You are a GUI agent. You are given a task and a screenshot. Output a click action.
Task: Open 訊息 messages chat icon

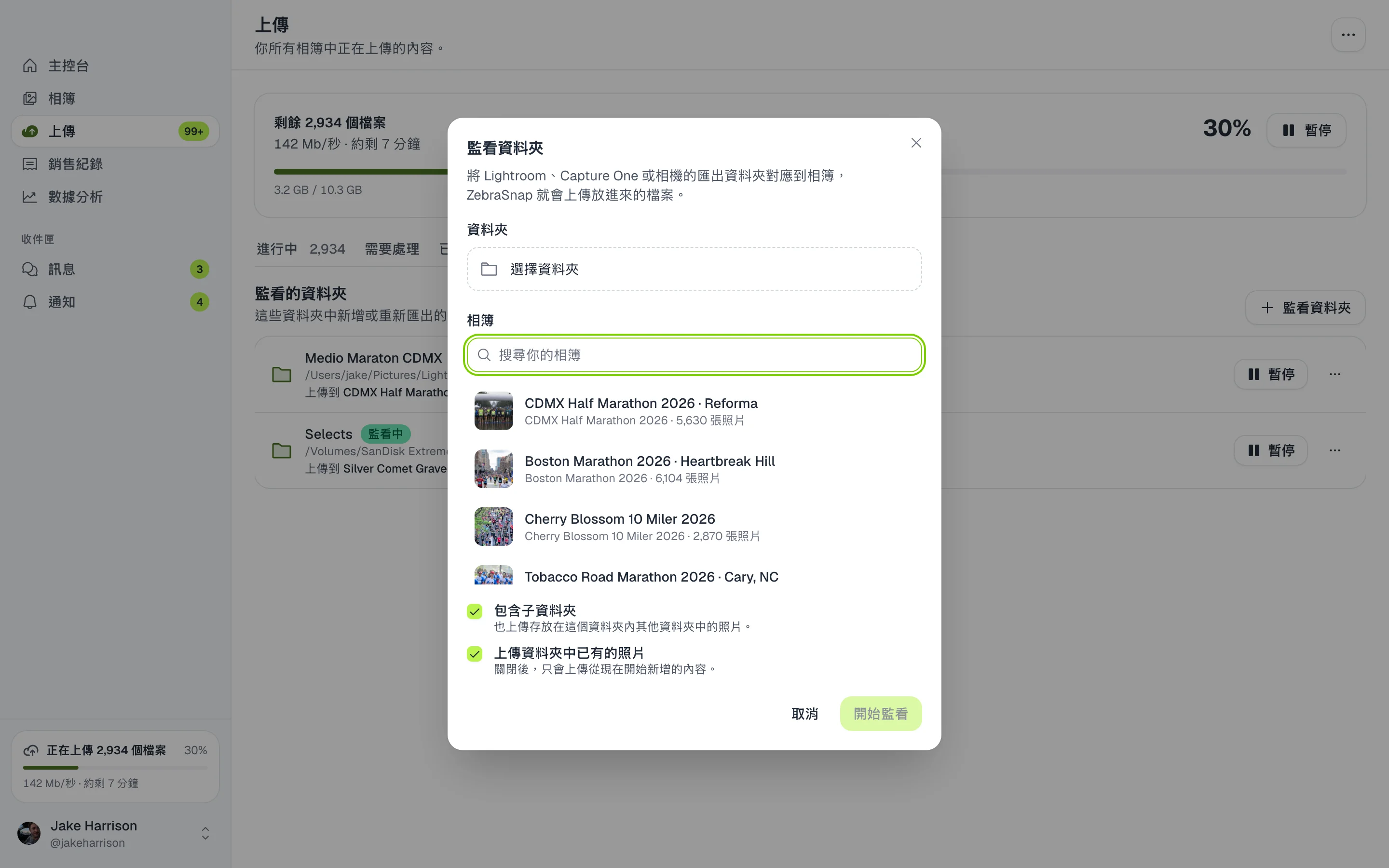pyautogui.click(x=30, y=269)
